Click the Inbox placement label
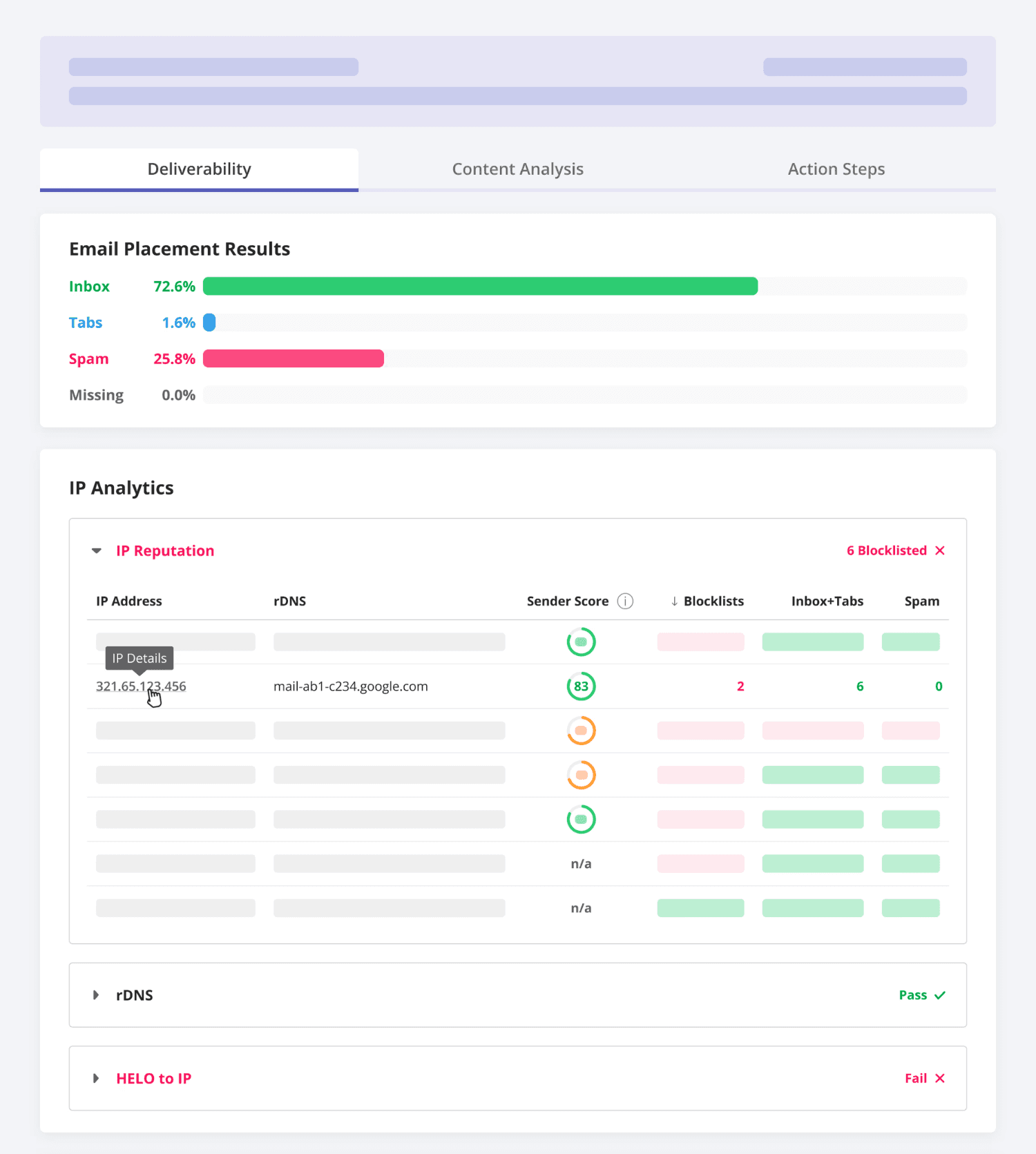This screenshot has height=1154, width=1036. 89,287
